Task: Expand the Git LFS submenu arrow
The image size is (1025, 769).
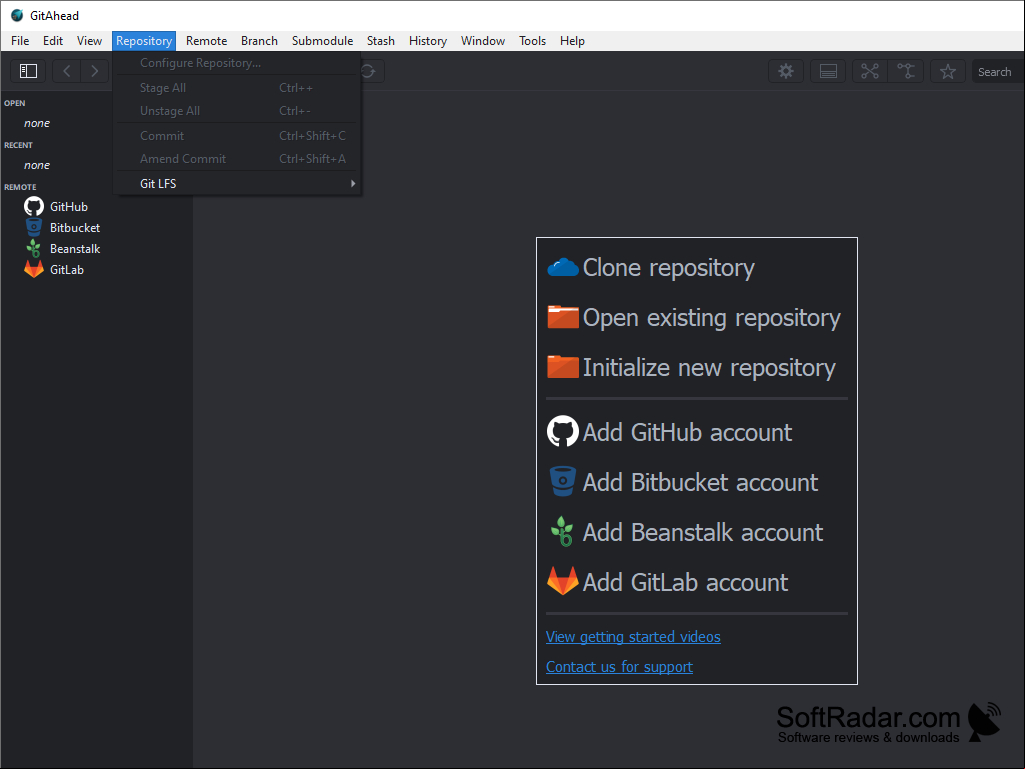Action: 353,184
